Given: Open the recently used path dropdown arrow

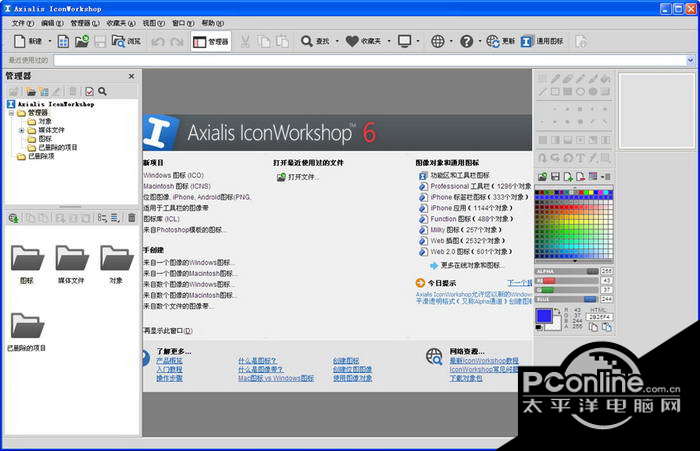Looking at the screenshot, I should (691, 60).
